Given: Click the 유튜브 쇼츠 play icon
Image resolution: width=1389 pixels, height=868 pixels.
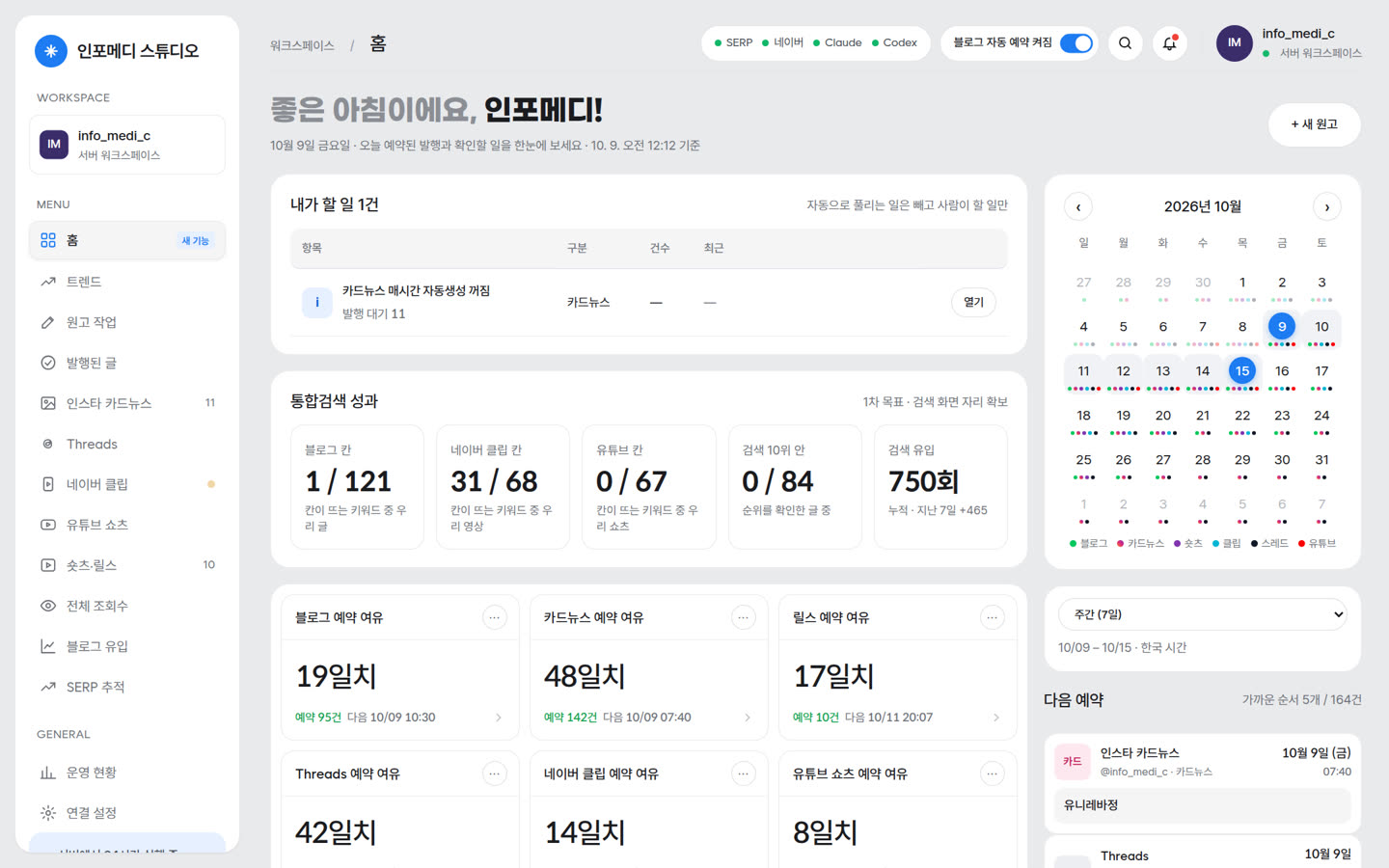Looking at the screenshot, I should click(48, 525).
